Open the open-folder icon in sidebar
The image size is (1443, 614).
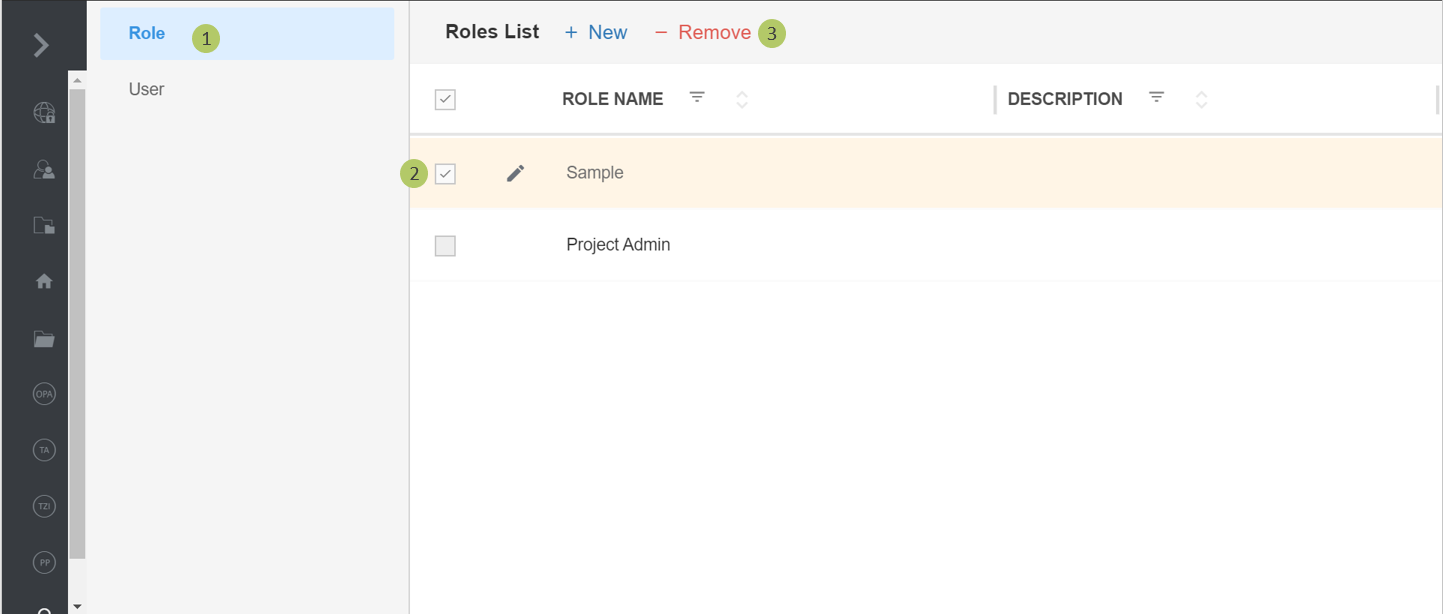point(44,339)
